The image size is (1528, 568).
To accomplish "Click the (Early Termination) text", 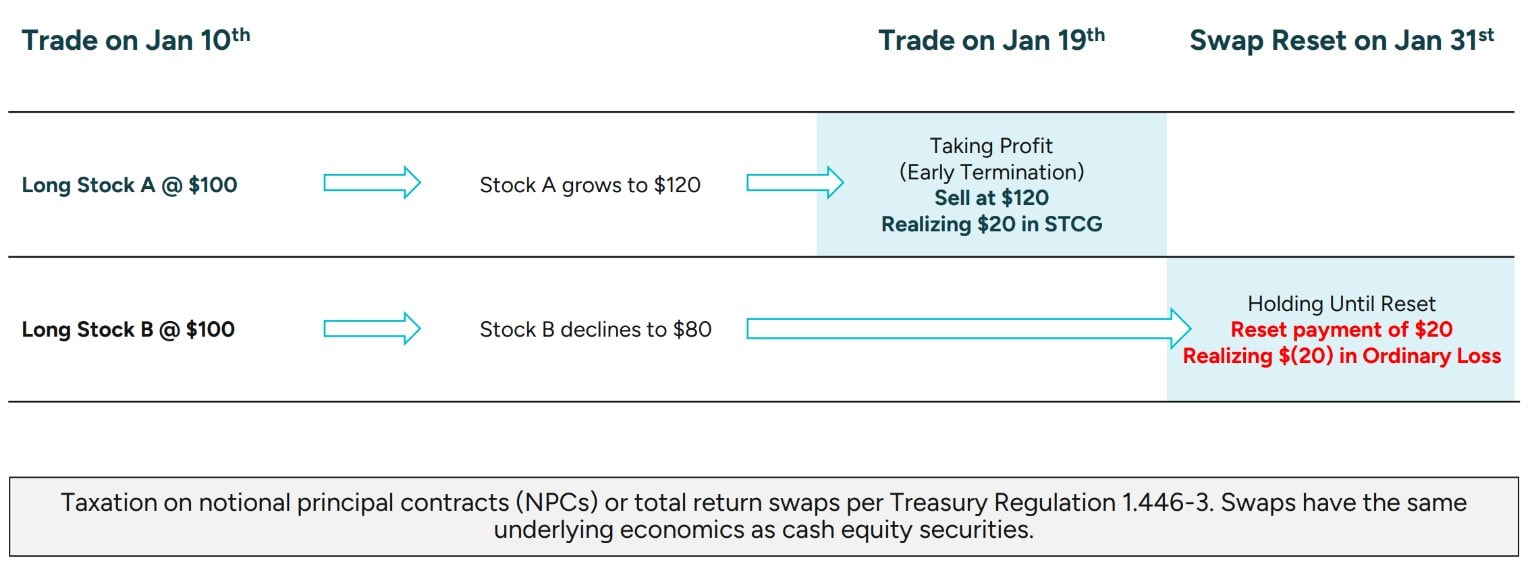I will [x=991, y=172].
